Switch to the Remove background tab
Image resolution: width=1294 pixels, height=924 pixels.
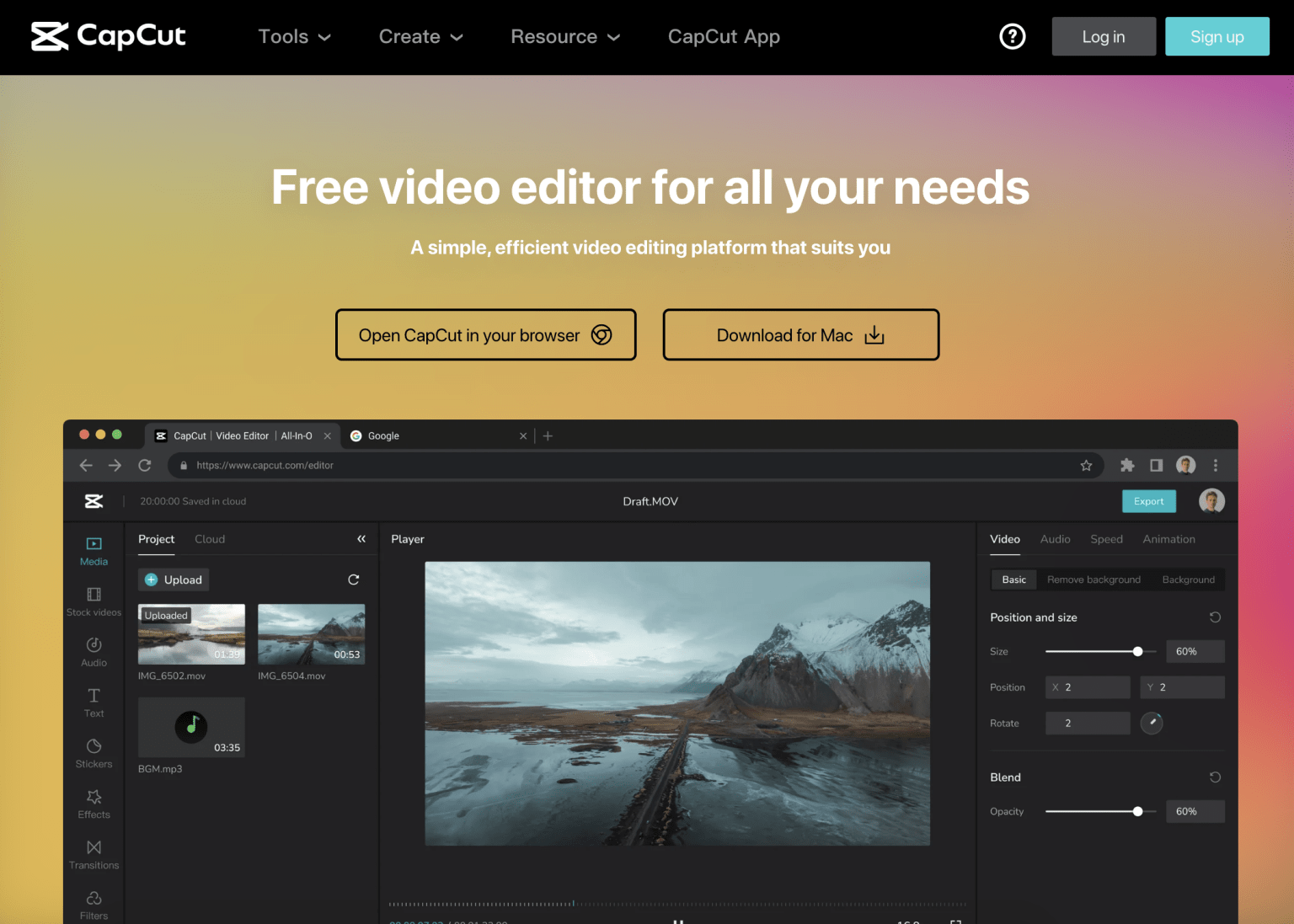click(1093, 580)
